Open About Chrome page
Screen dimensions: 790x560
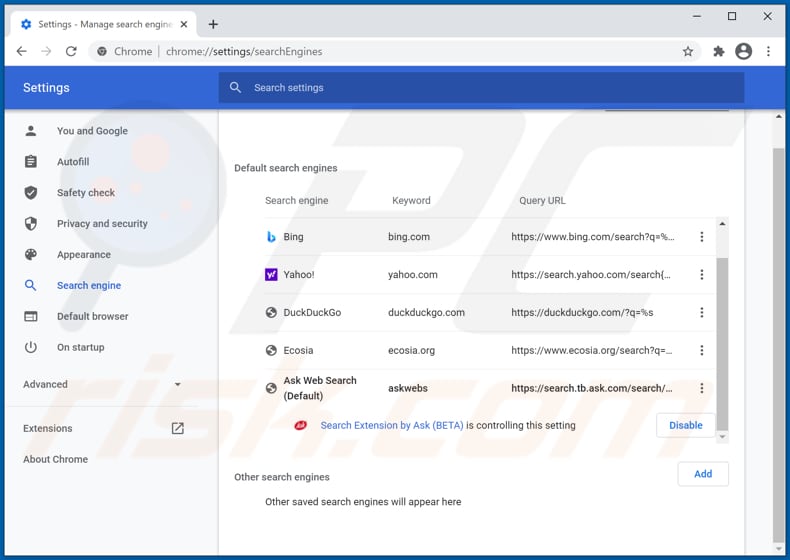pos(55,459)
